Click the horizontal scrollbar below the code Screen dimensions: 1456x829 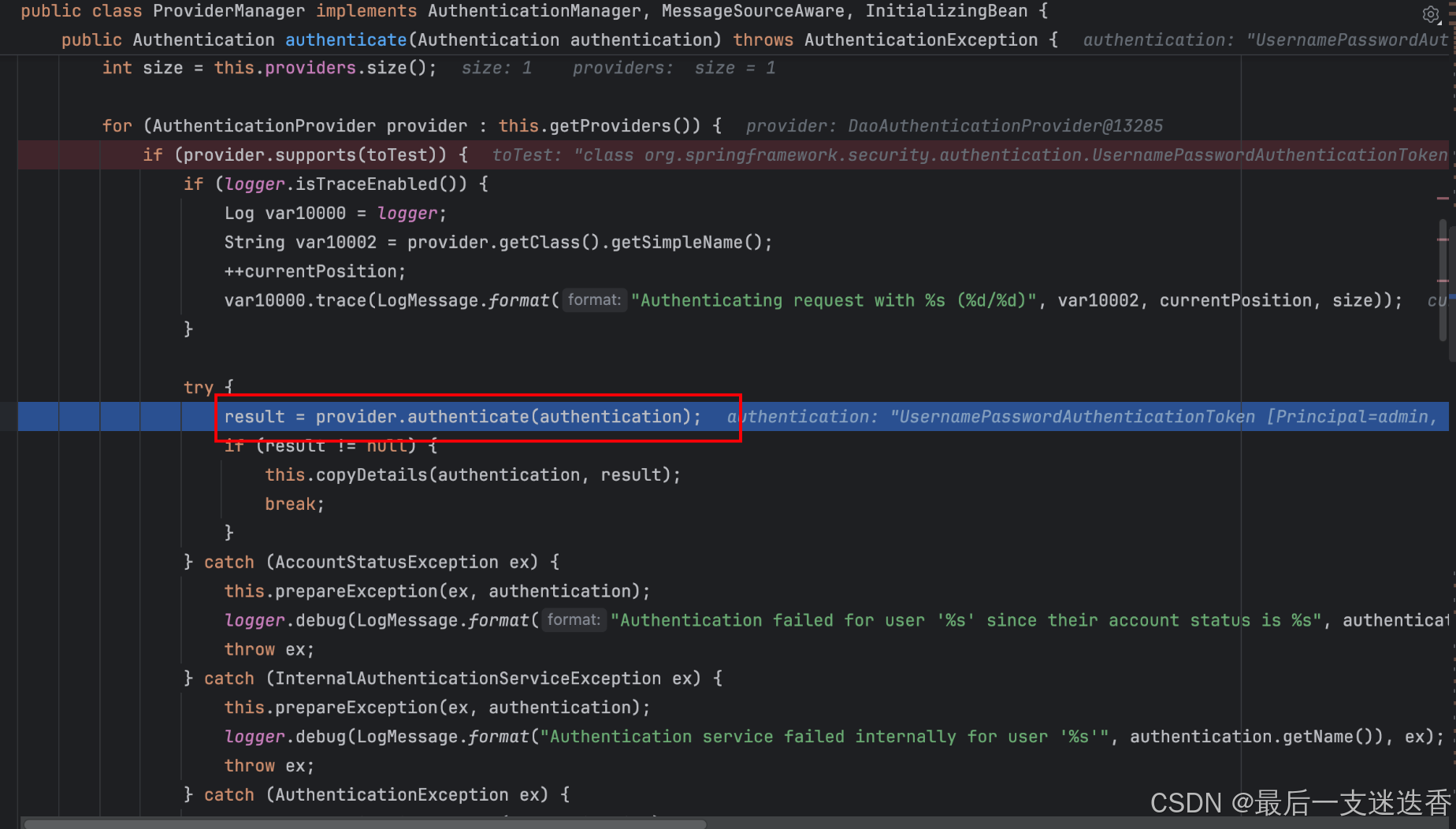pos(365,823)
